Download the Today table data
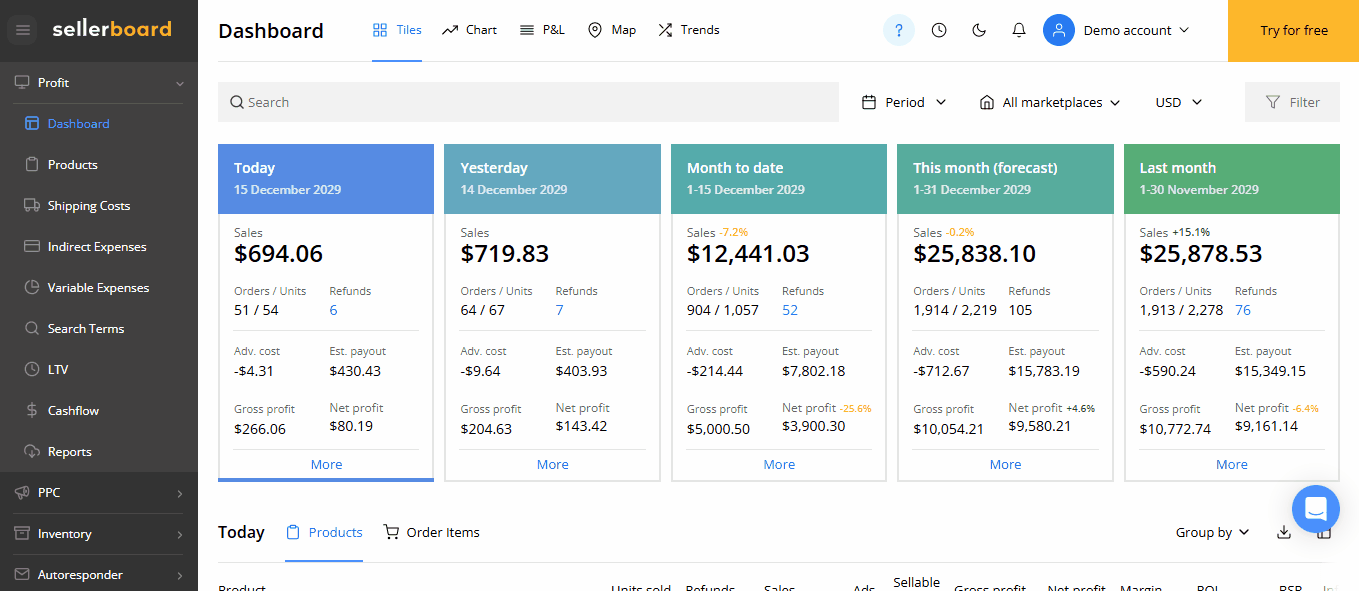1359x591 pixels. pos(1284,532)
